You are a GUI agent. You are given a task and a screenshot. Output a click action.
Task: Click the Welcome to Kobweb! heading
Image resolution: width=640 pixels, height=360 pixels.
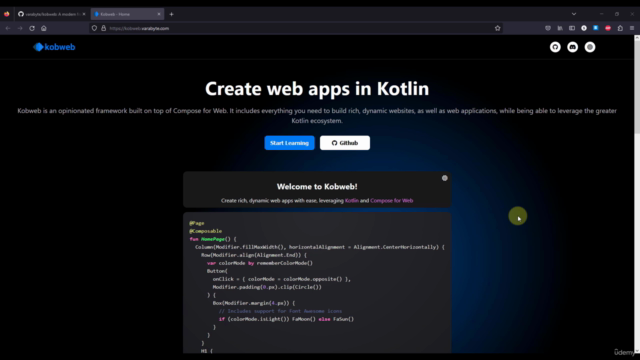pyautogui.click(x=317, y=187)
